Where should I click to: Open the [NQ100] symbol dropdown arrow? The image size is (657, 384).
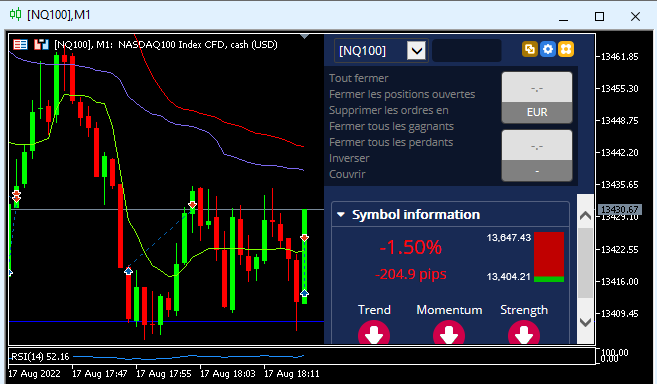[416, 51]
